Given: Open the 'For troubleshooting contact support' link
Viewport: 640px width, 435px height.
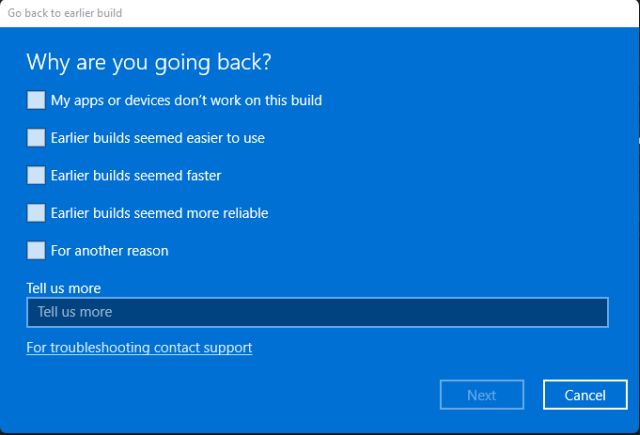Looking at the screenshot, I should (x=139, y=348).
